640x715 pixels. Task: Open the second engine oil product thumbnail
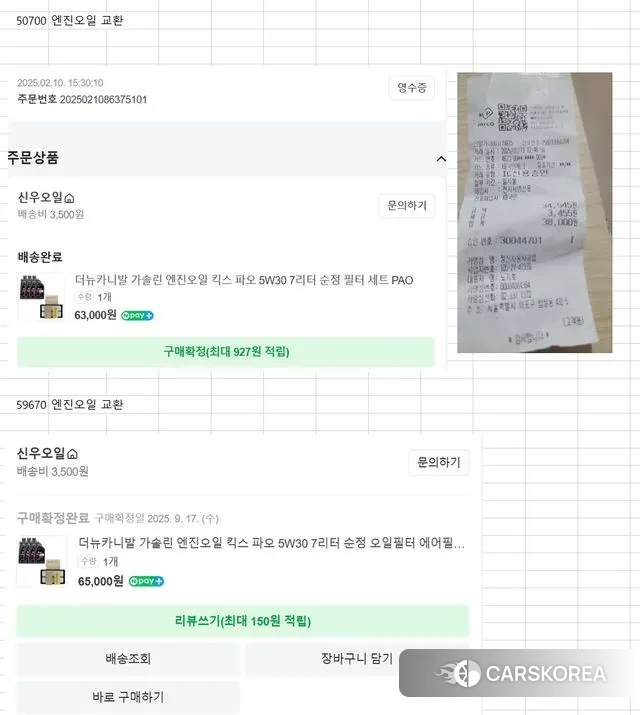click(x=42, y=561)
